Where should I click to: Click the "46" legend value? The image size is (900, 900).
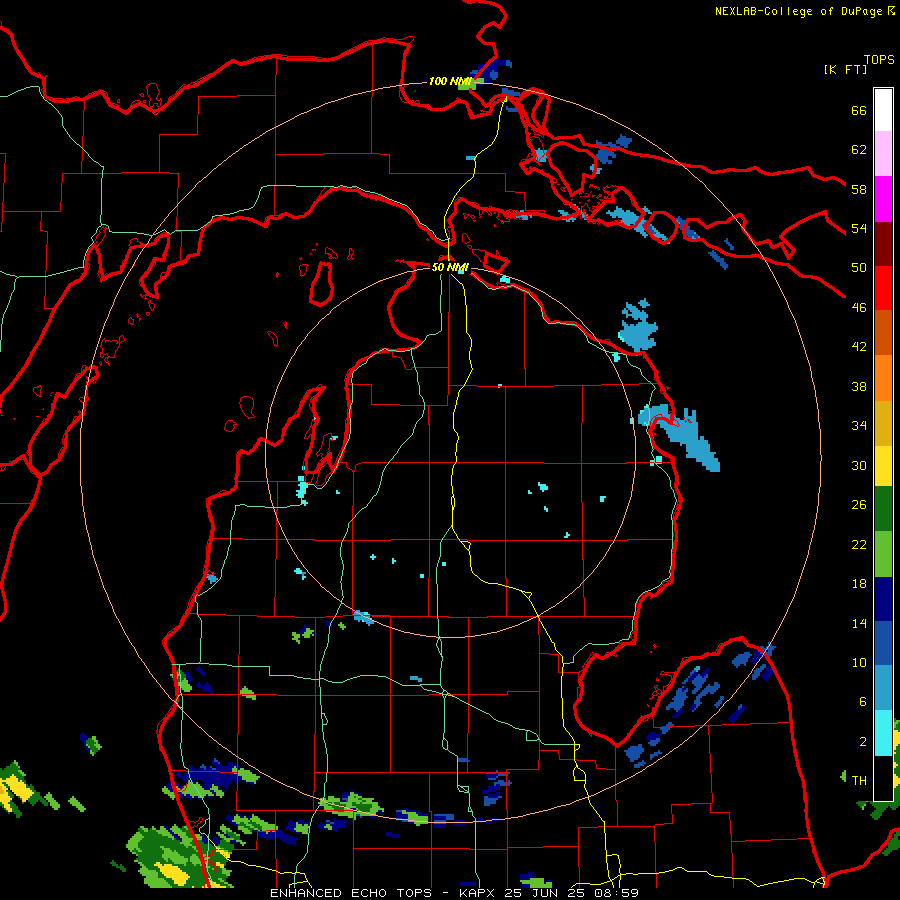[x=859, y=308]
